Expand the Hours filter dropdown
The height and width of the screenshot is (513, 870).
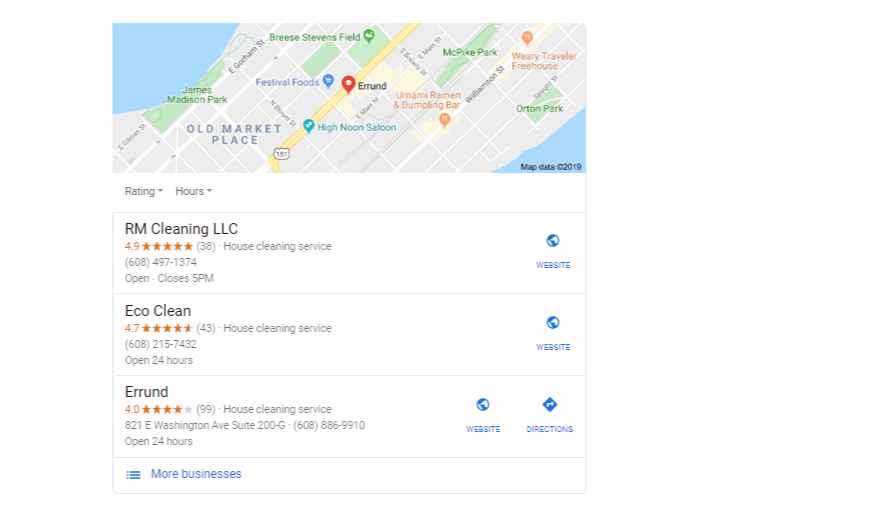click(194, 191)
